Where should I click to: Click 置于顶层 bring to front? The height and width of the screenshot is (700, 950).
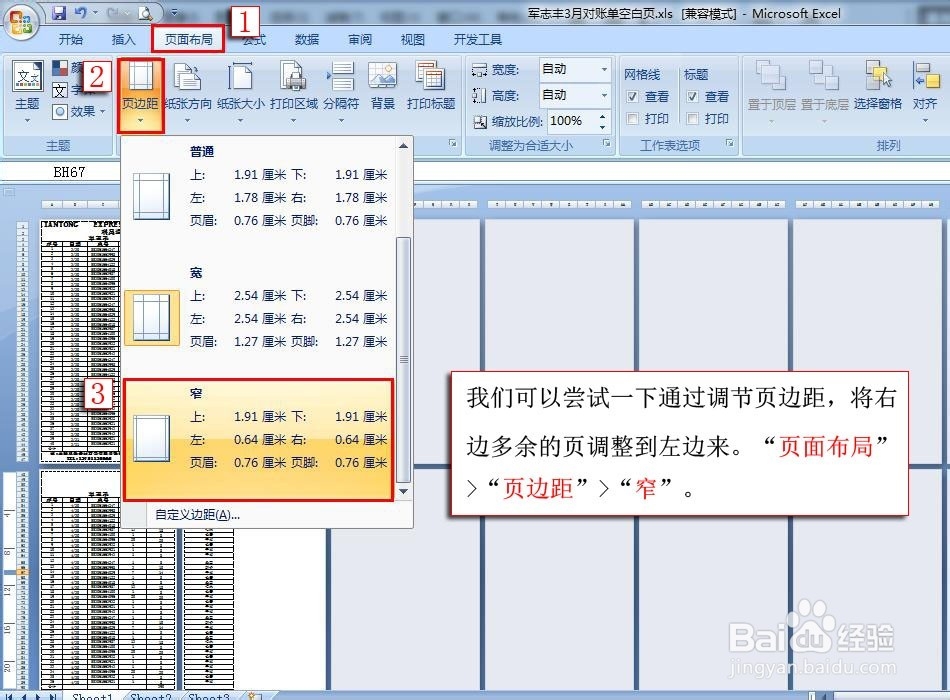click(x=771, y=92)
